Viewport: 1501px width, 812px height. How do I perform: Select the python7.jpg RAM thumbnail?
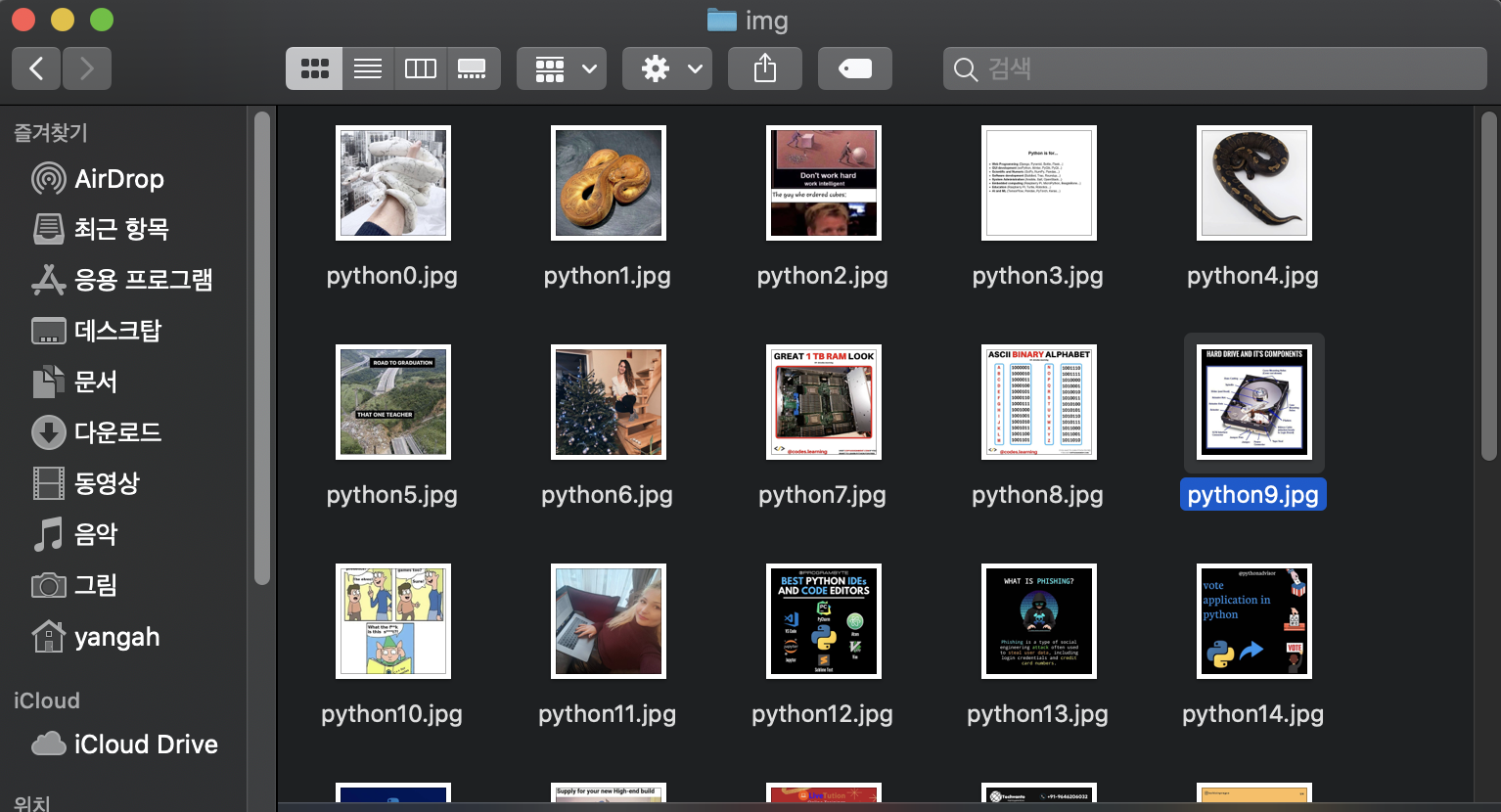(x=824, y=402)
